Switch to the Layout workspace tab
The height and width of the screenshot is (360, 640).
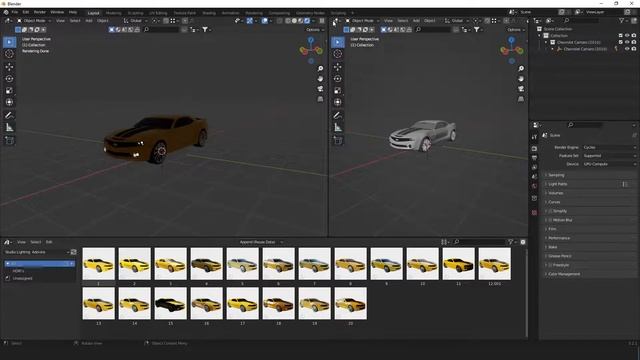tap(93, 13)
